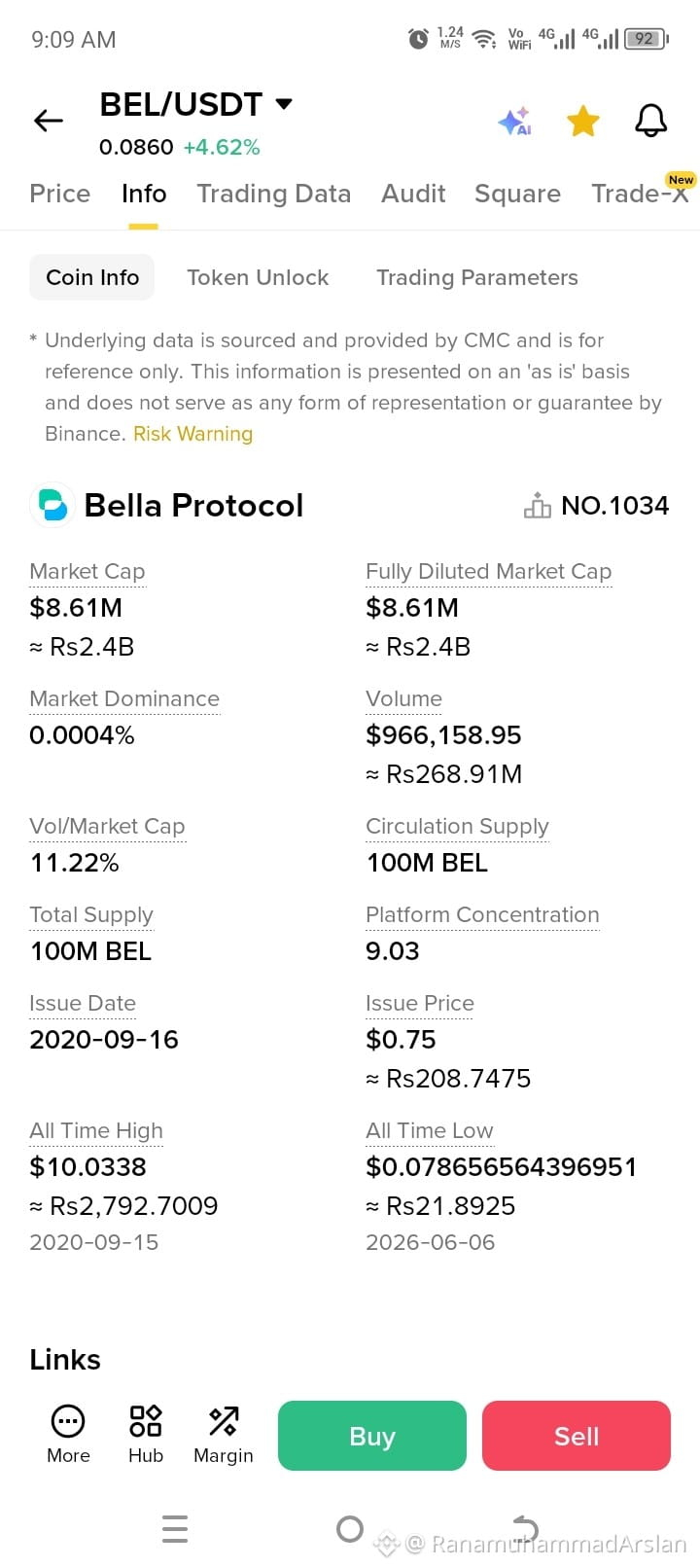The image size is (700, 1568).
Task: Tap the back arrow icon
Action: 49,121
